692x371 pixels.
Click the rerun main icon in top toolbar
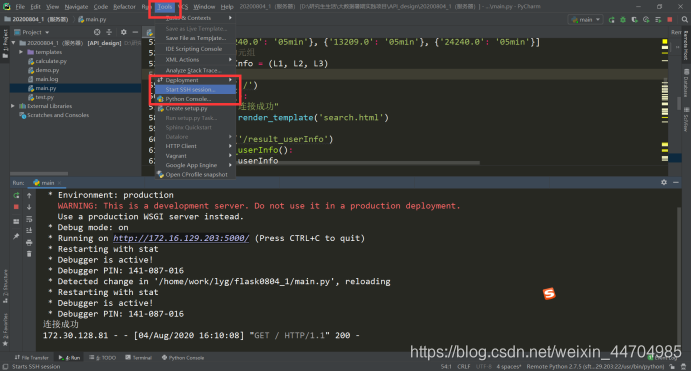pyautogui.click(x=612, y=20)
